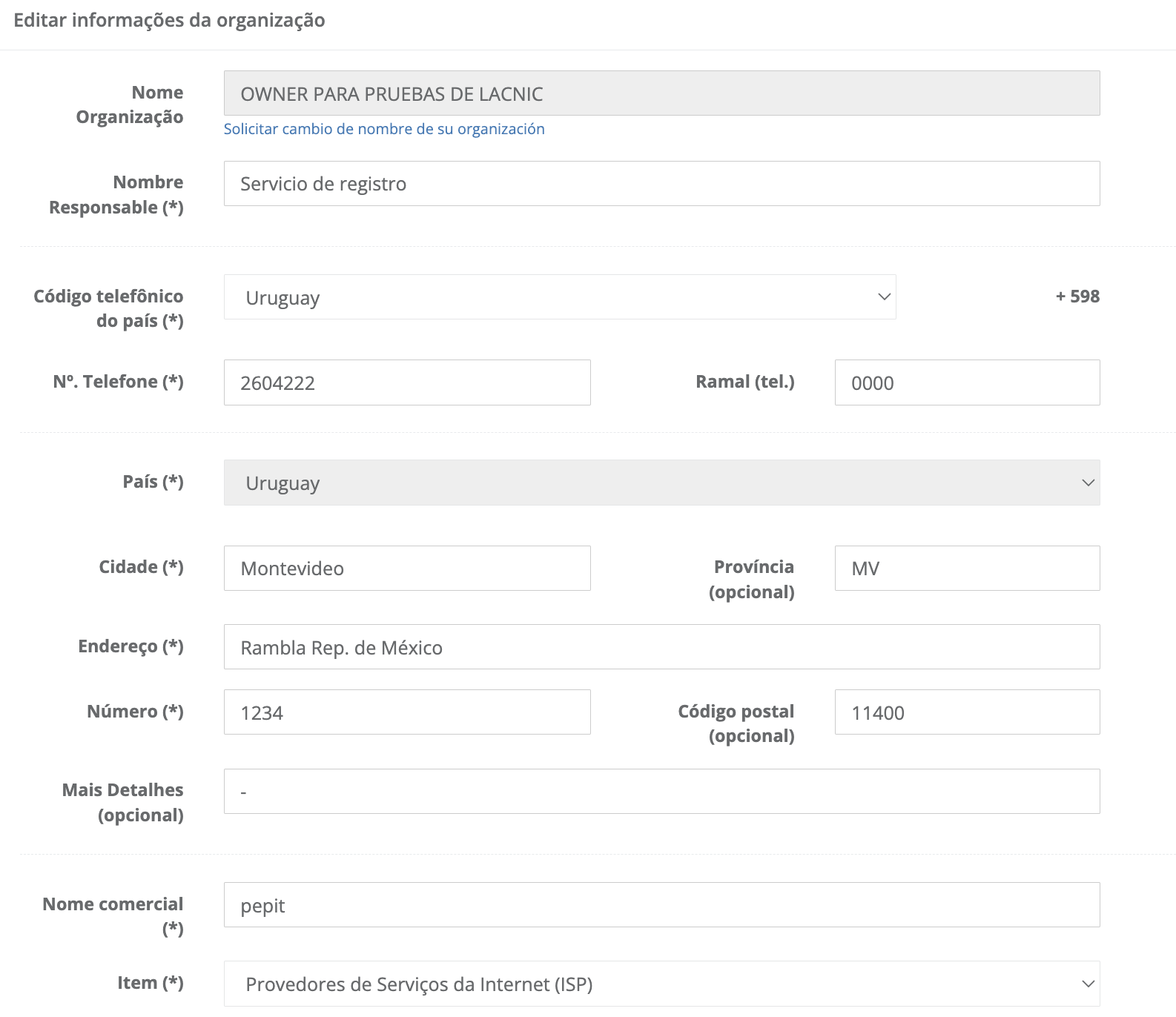The height and width of the screenshot is (1017, 1176).
Task: Open the Código telefônico do país dropdown
Action: tap(559, 297)
